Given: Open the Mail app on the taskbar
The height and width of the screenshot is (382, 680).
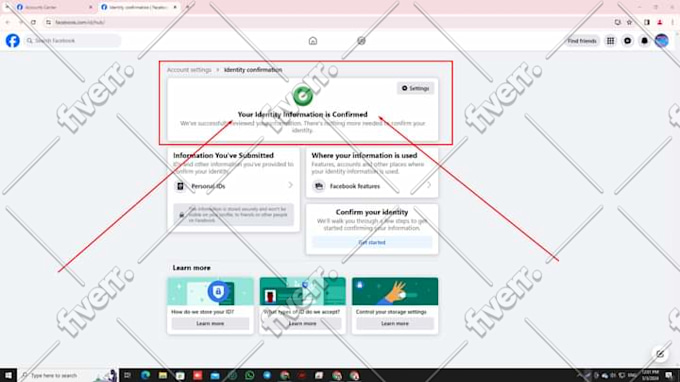Looking at the screenshot, I should [215, 375].
